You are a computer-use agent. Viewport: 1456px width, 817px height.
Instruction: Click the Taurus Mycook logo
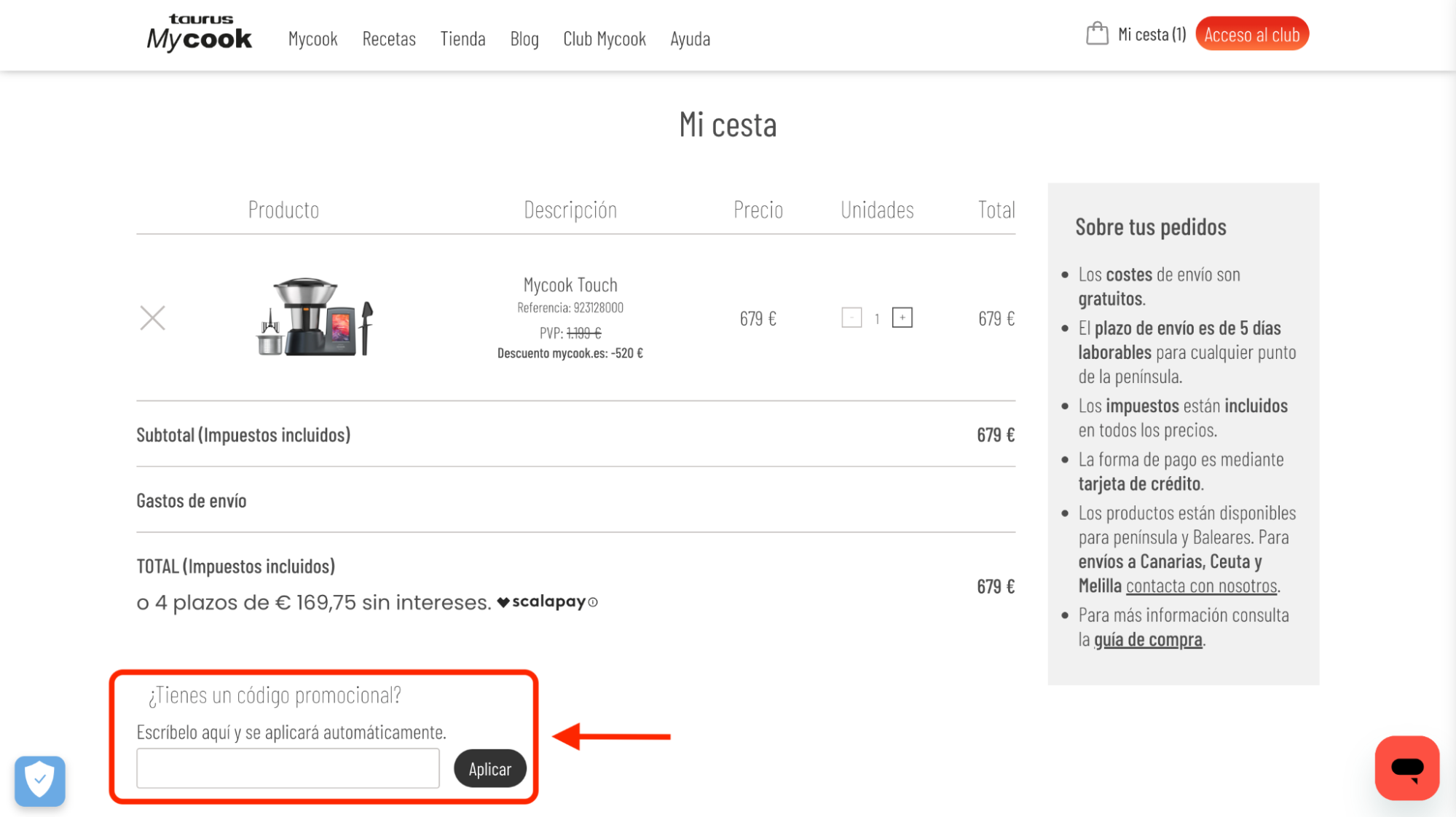tap(199, 33)
